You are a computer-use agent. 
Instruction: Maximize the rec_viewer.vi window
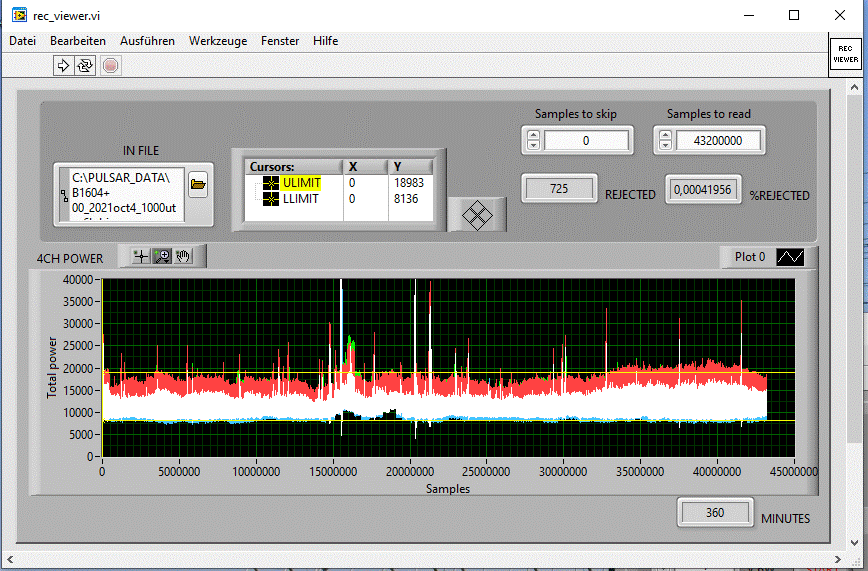point(794,15)
